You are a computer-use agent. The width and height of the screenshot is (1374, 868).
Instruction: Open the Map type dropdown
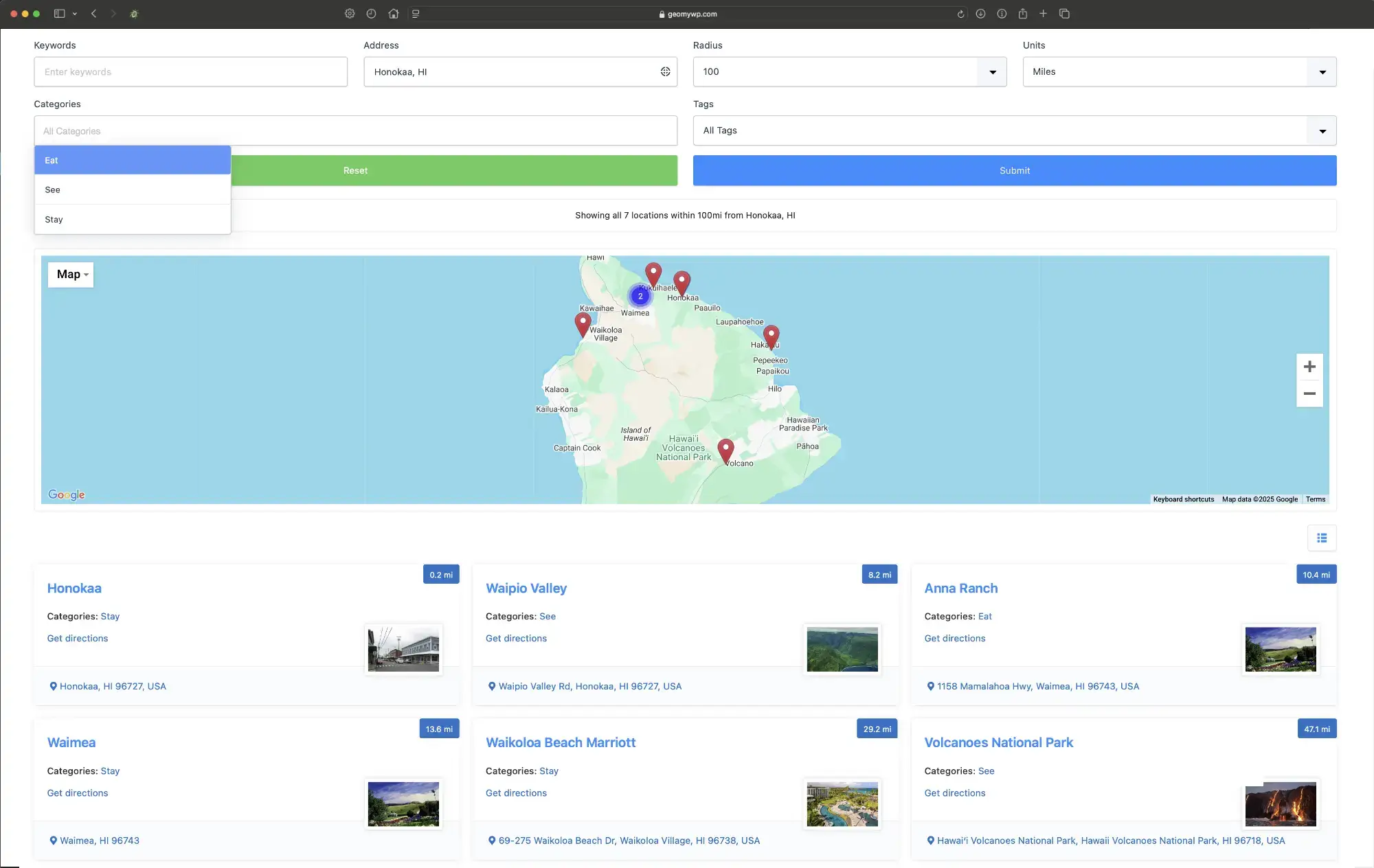(x=71, y=275)
